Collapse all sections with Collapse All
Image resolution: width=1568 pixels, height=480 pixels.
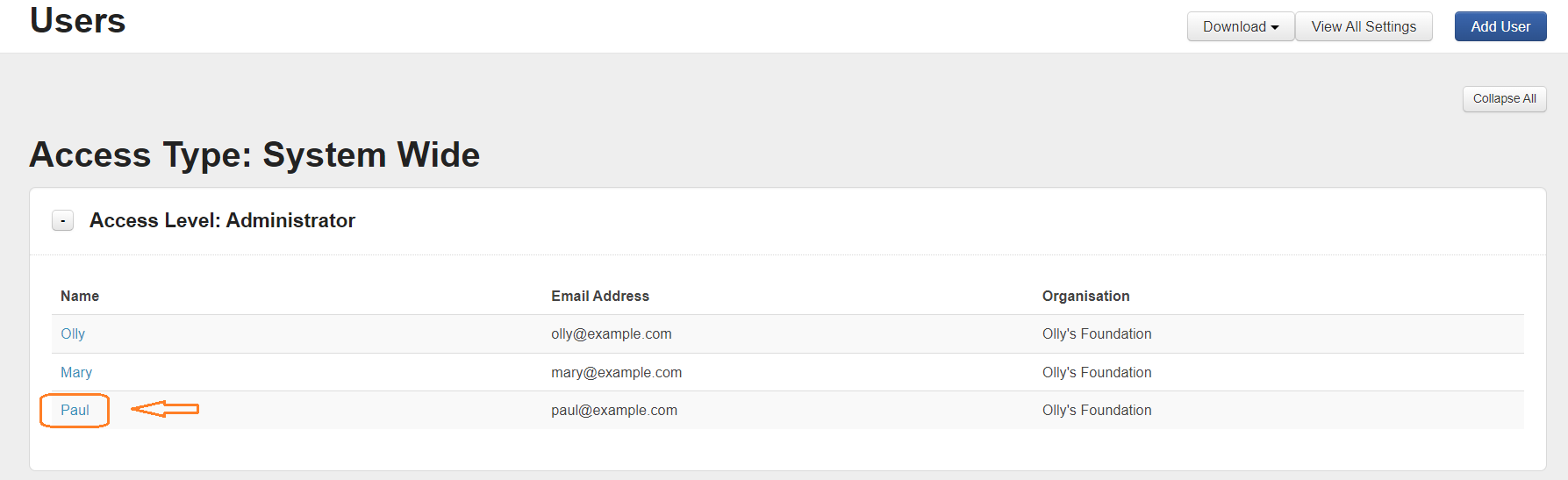(x=1504, y=98)
